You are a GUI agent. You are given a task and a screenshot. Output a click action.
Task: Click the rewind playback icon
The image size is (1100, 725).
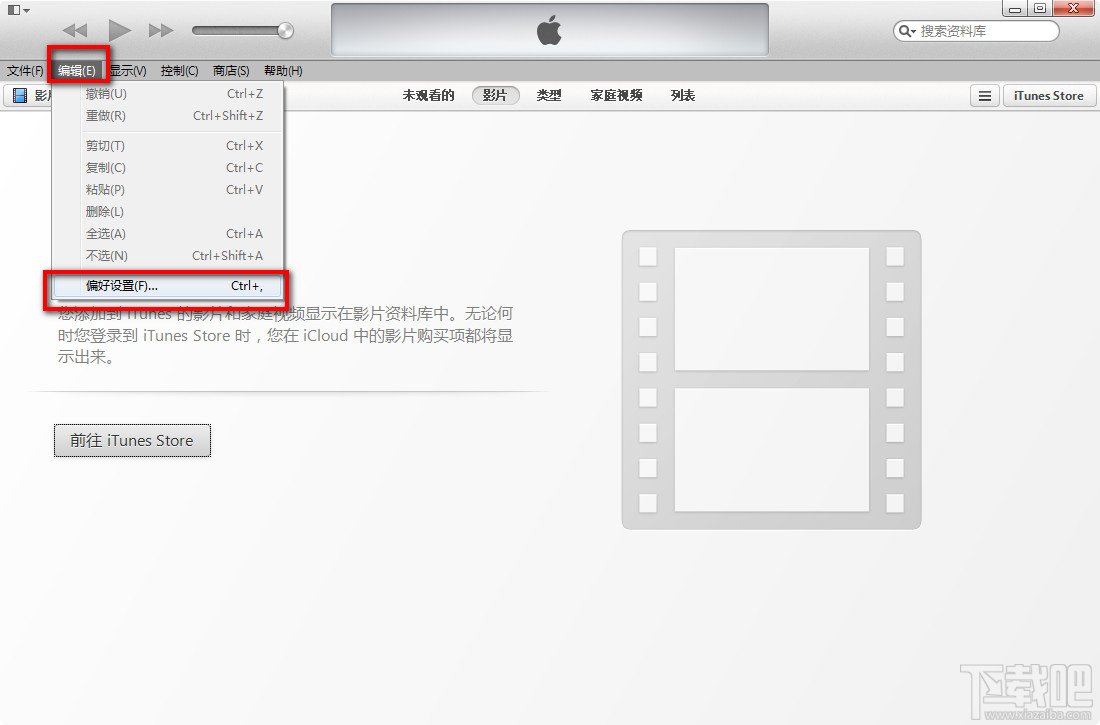click(74, 30)
